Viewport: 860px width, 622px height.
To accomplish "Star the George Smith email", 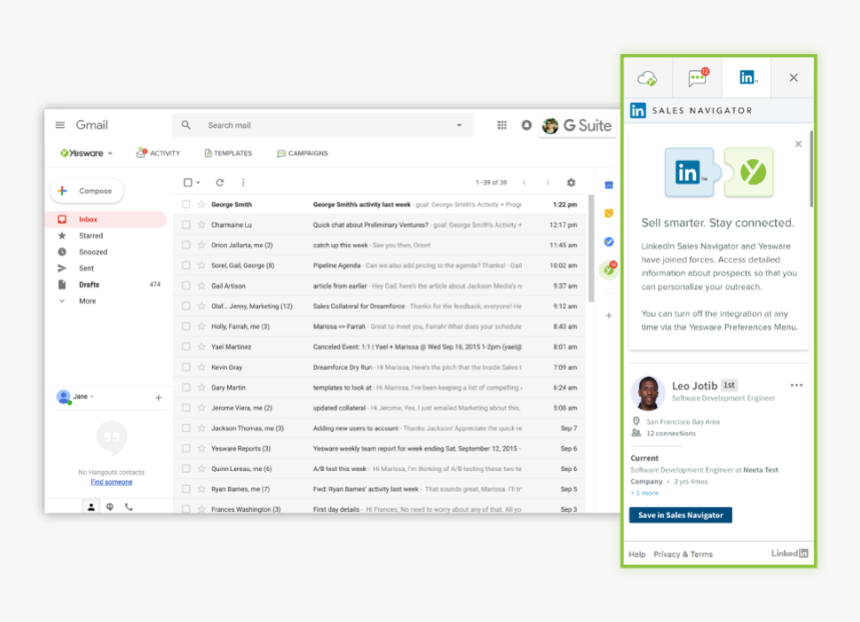I will coord(201,204).
